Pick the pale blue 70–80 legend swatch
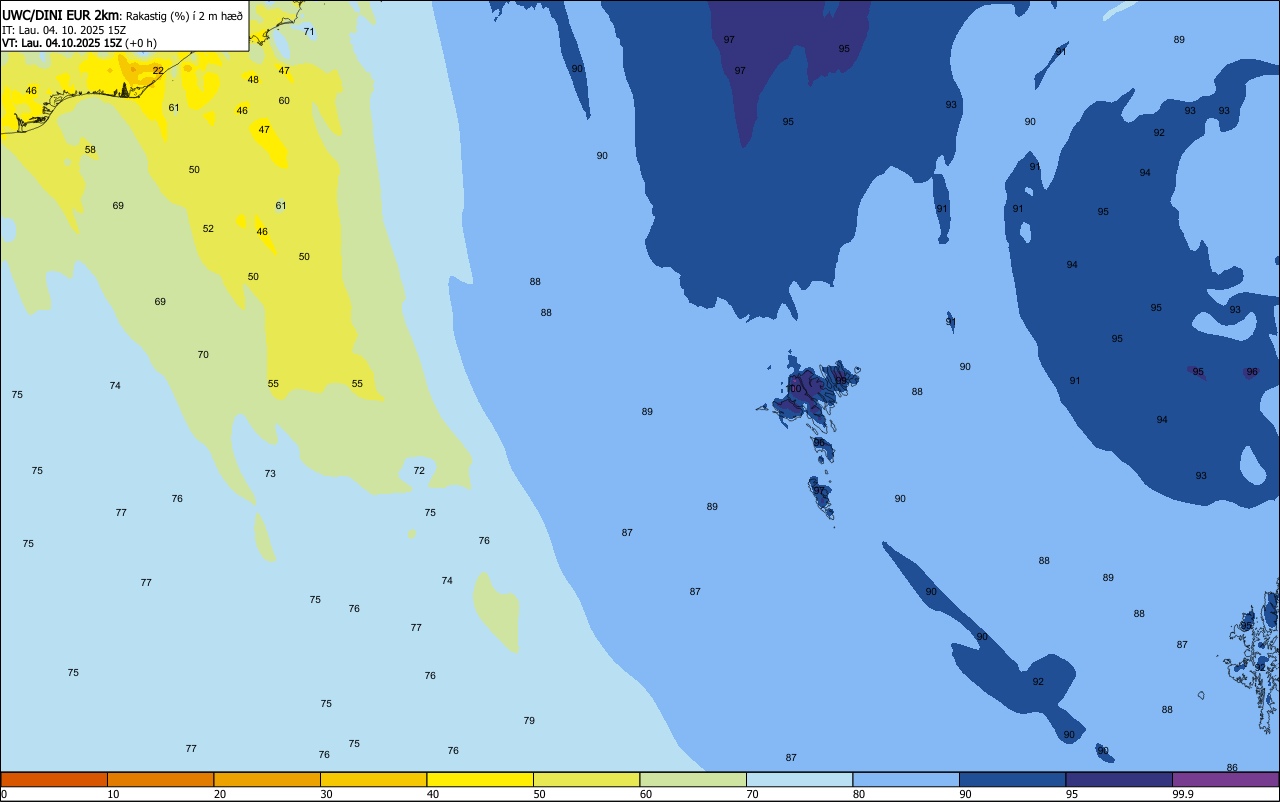1280x802 pixels. tap(799, 779)
